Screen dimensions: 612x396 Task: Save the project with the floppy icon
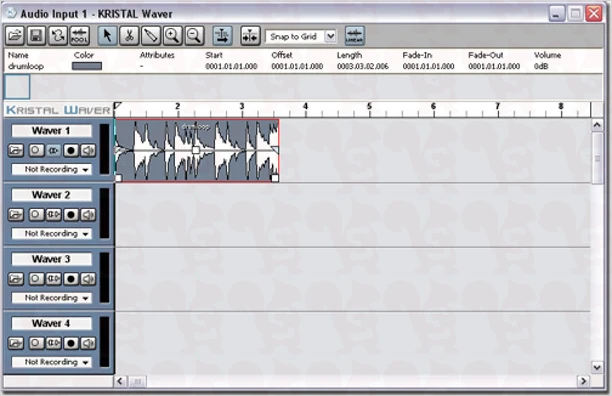point(36,36)
